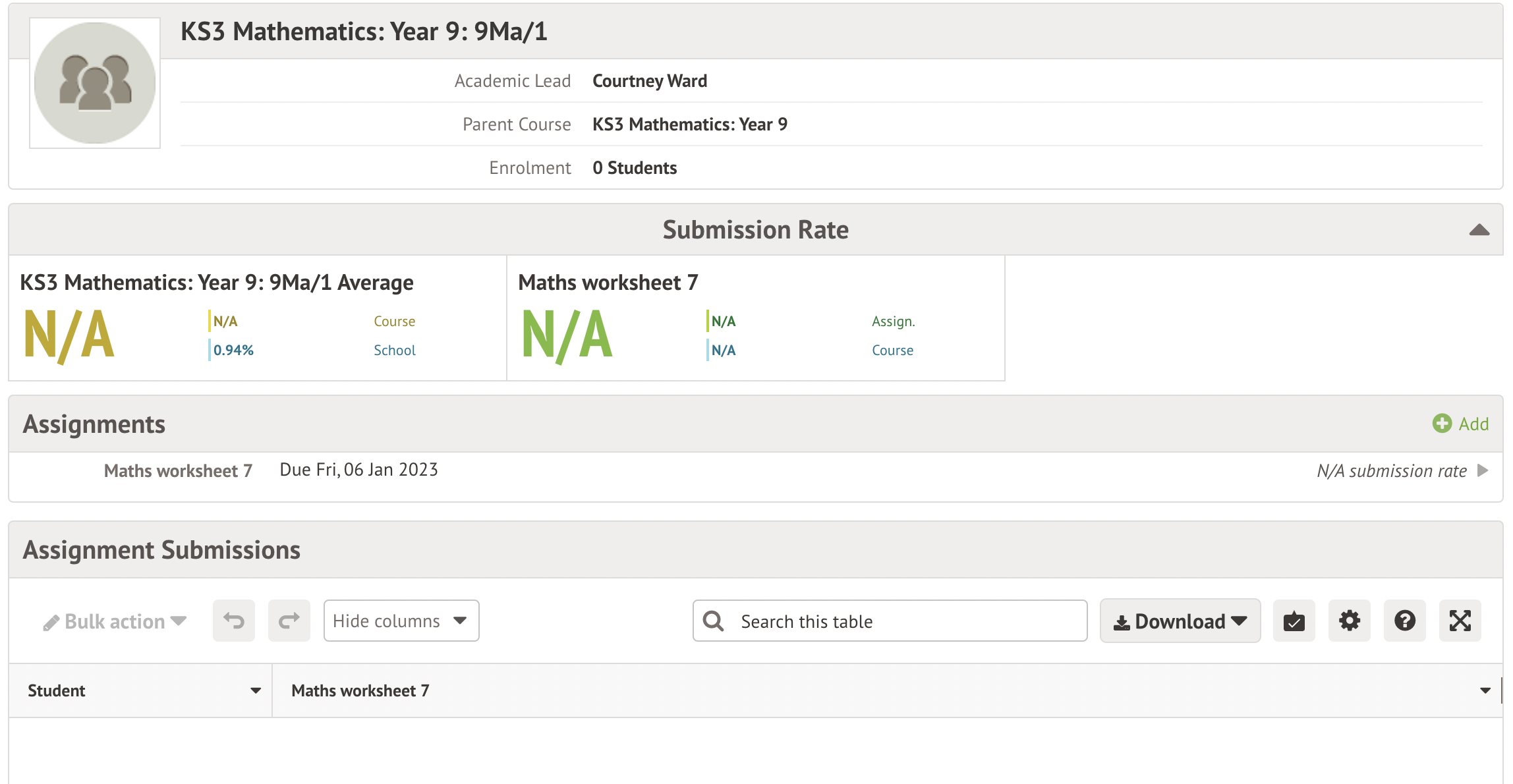
Task: Click the mark submissions checkbox icon
Action: [1294, 621]
